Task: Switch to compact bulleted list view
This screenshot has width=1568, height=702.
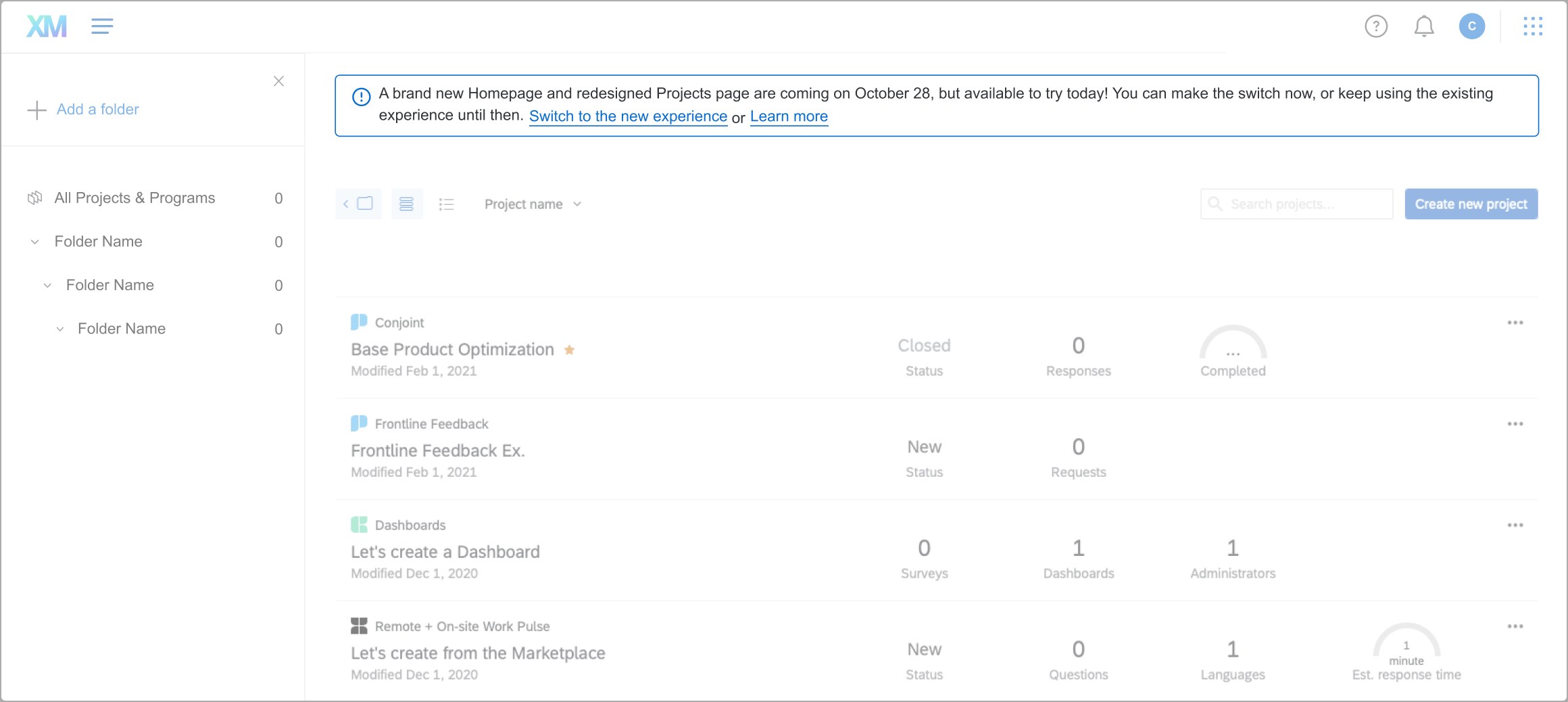Action: point(446,204)
